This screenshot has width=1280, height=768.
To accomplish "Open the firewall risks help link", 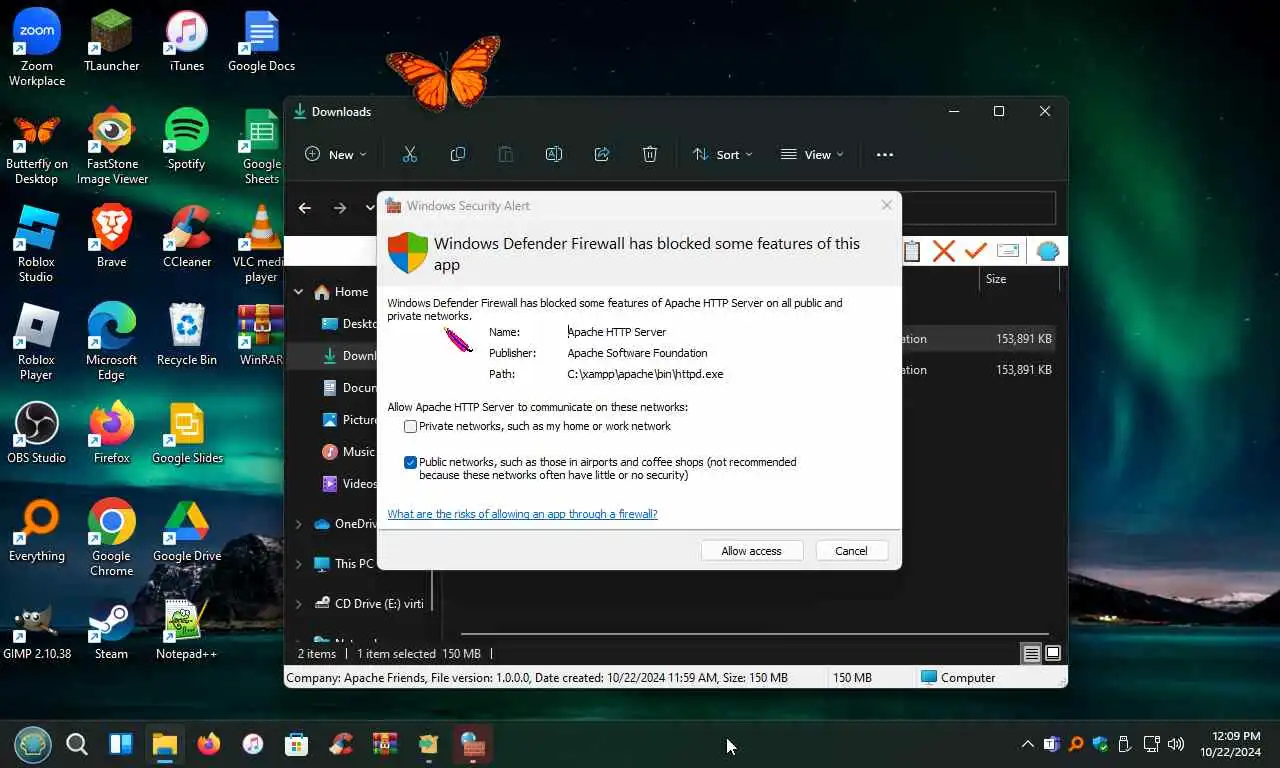I will (522, 514).
